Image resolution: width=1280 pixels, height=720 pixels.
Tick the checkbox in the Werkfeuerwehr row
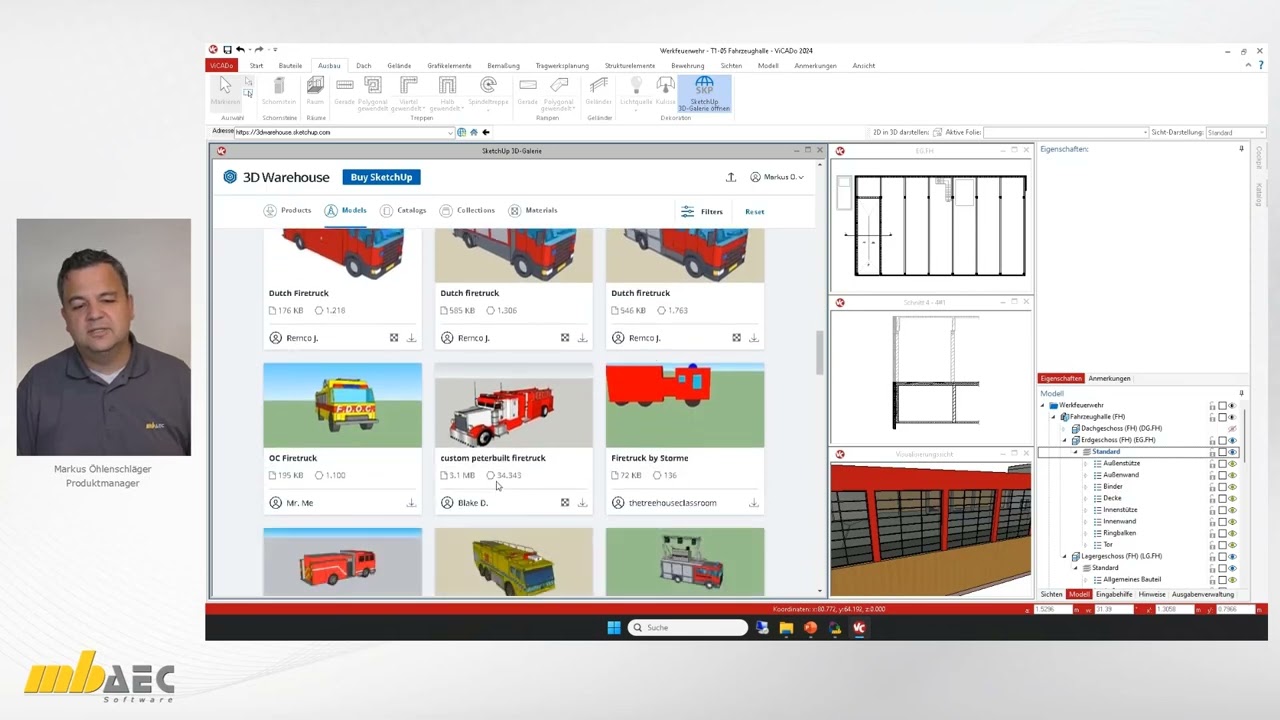pyautogui.click(x=1222, y=406)
